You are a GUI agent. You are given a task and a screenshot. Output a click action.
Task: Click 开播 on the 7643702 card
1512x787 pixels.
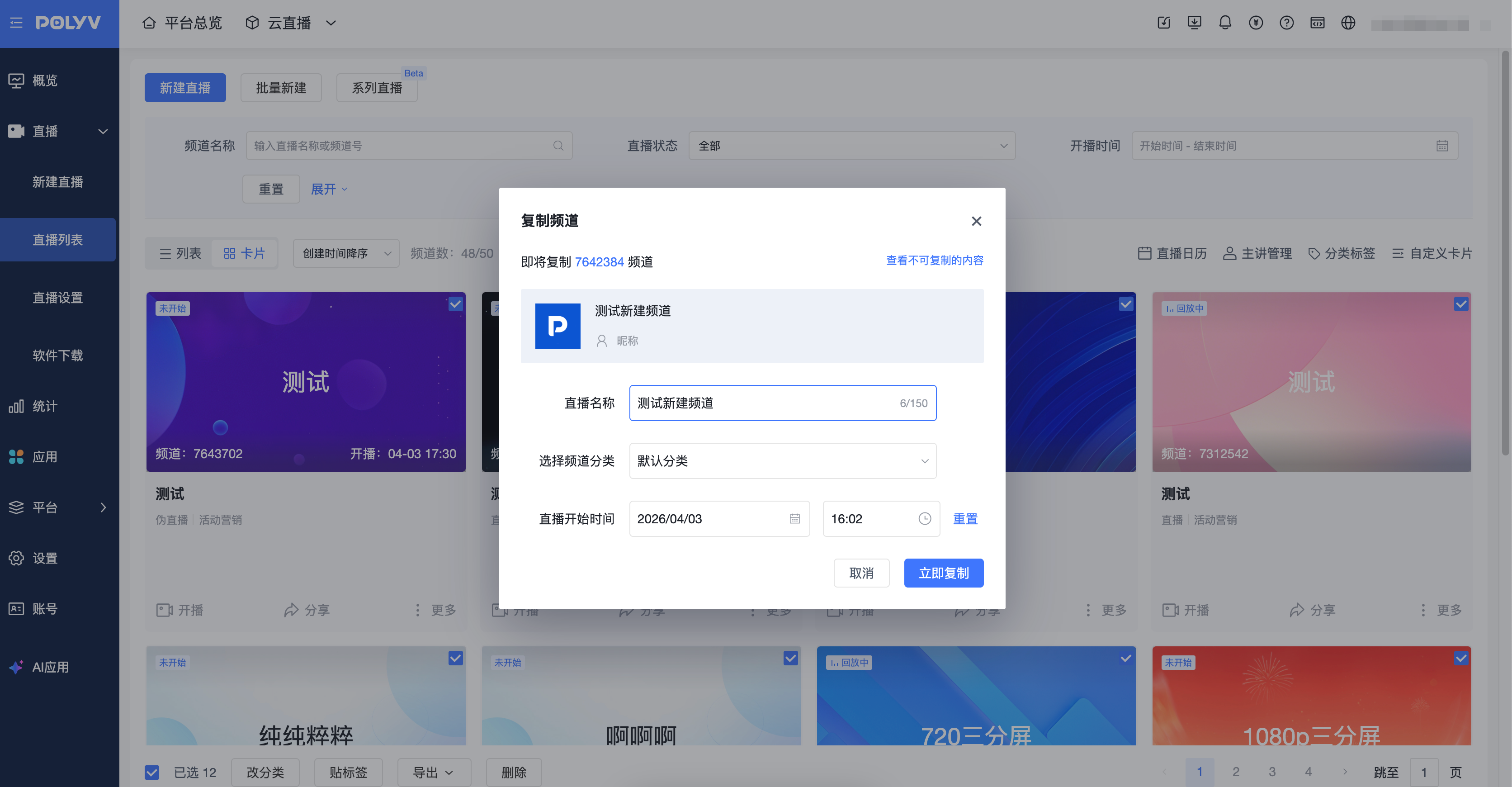(180, 610)
